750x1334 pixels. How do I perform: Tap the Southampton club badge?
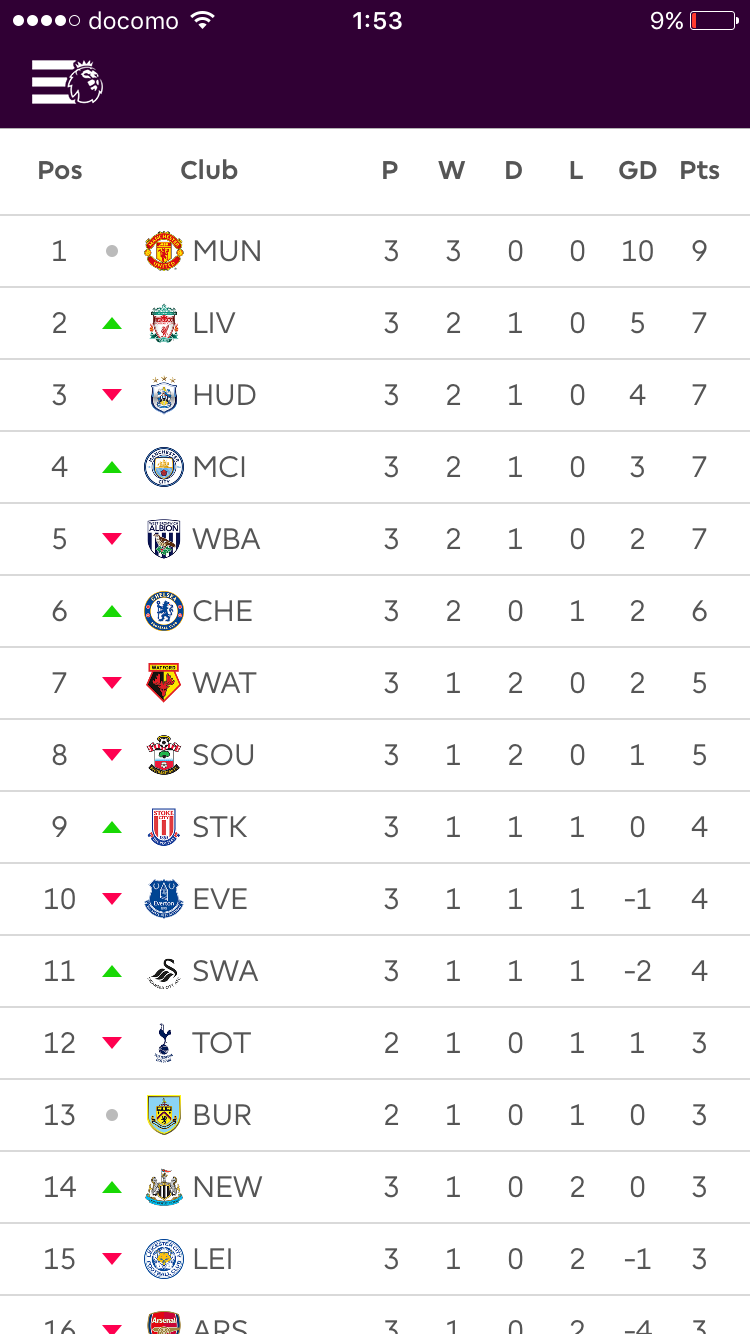click(164, 755)
